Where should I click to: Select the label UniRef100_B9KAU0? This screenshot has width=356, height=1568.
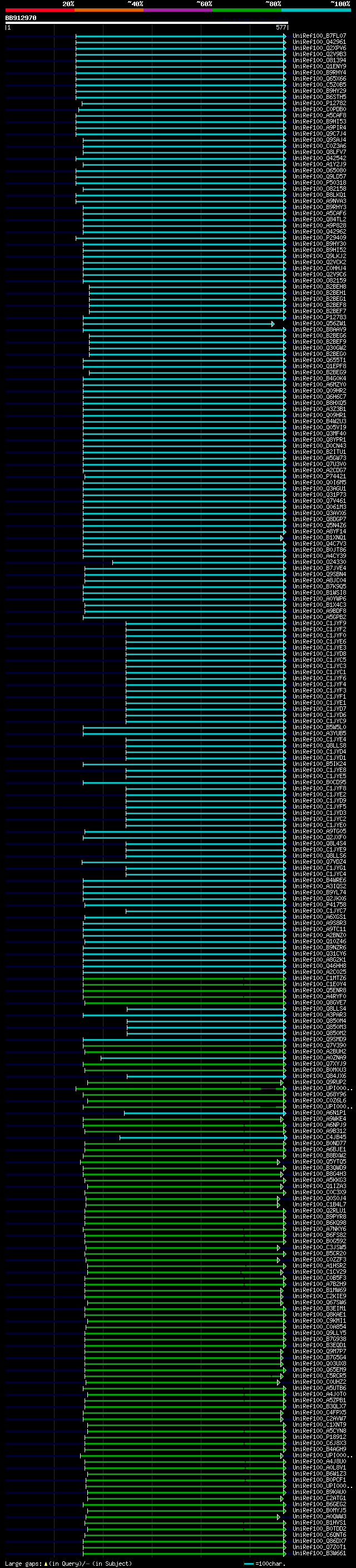(319, 1492)
